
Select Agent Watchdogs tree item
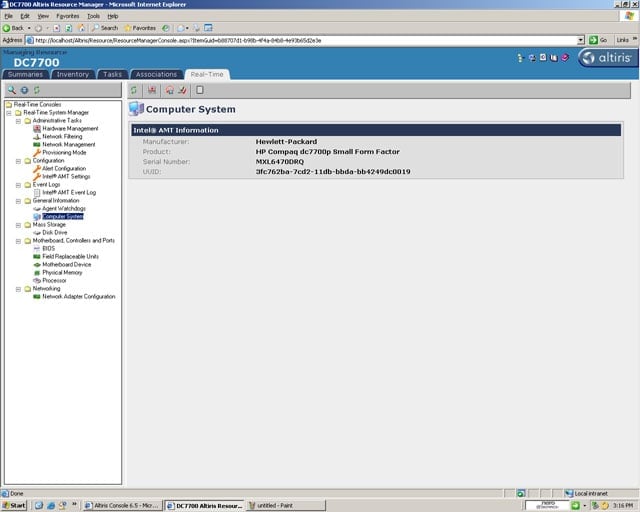click(64, 209)
